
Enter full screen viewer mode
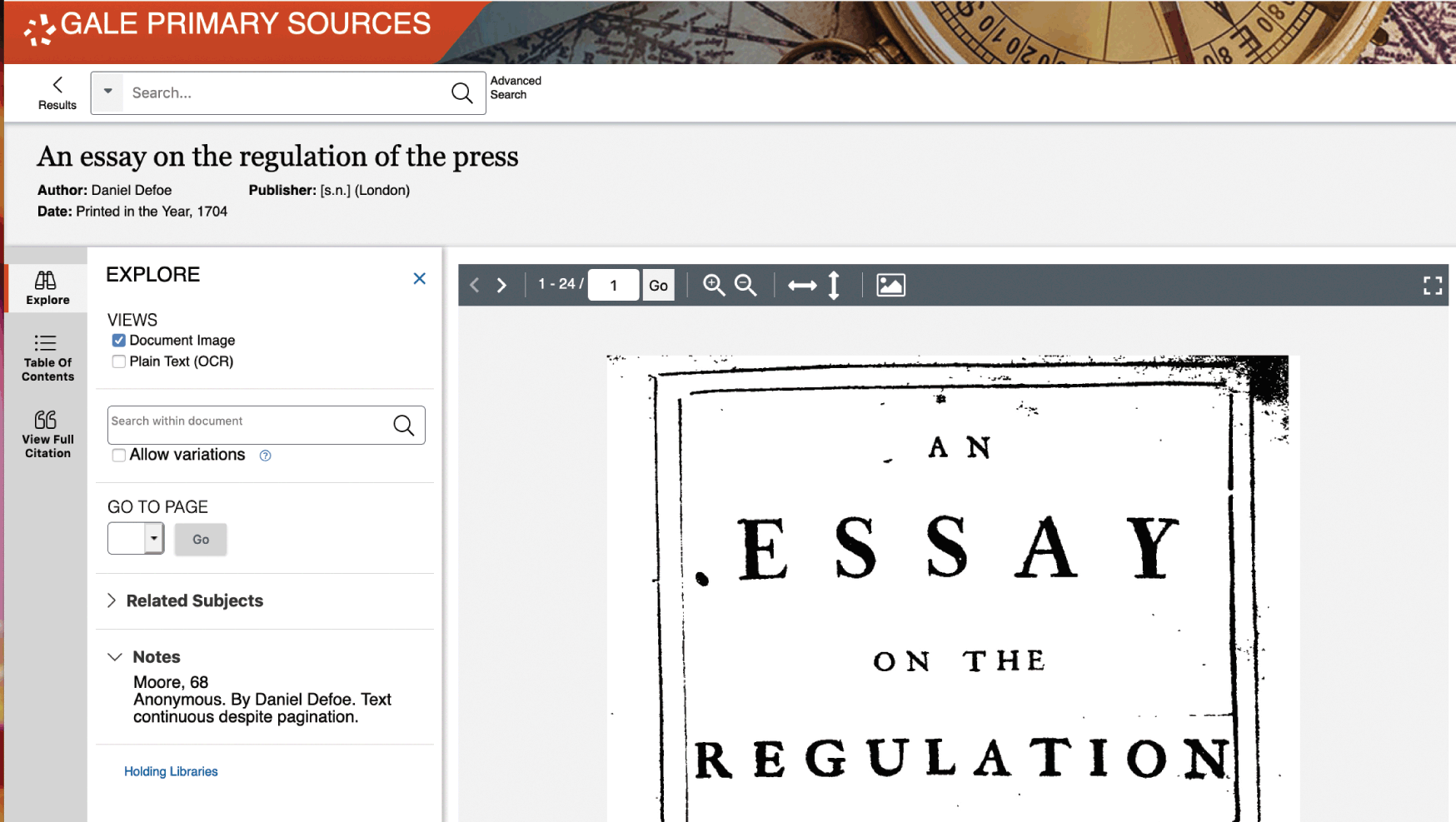click(1432, 286)
